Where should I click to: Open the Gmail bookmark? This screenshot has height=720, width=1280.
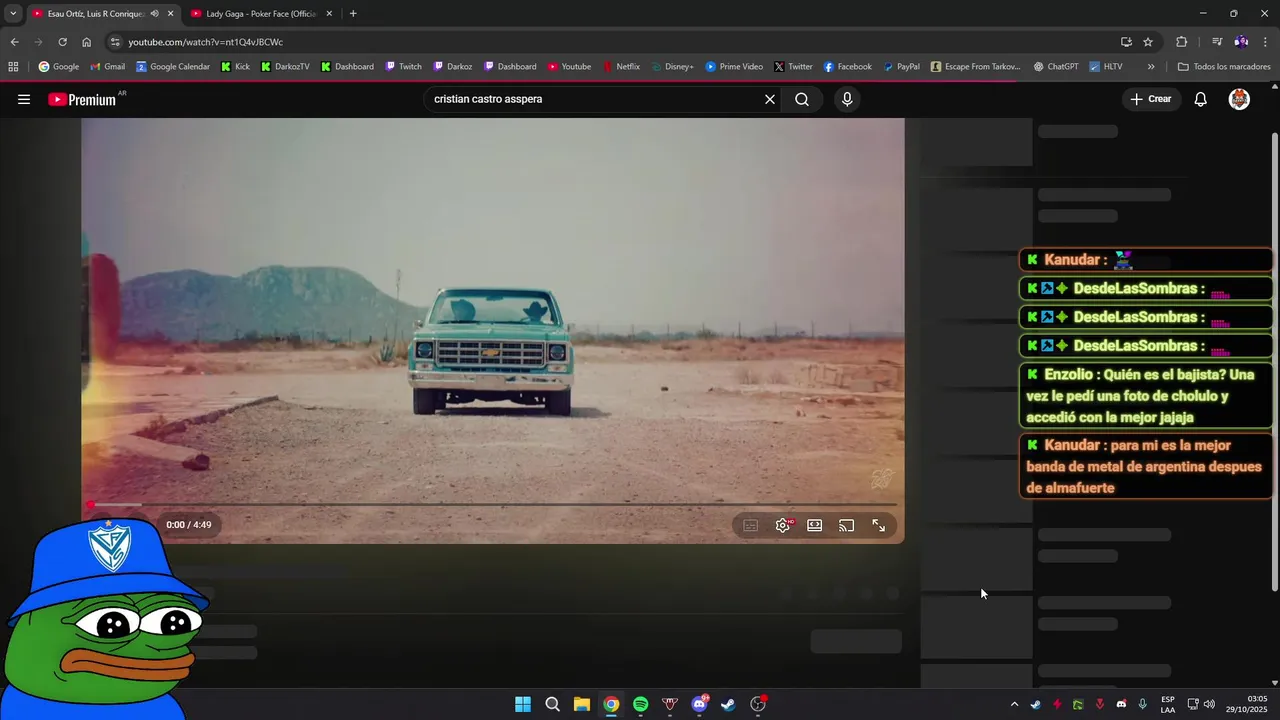(108, 67)
